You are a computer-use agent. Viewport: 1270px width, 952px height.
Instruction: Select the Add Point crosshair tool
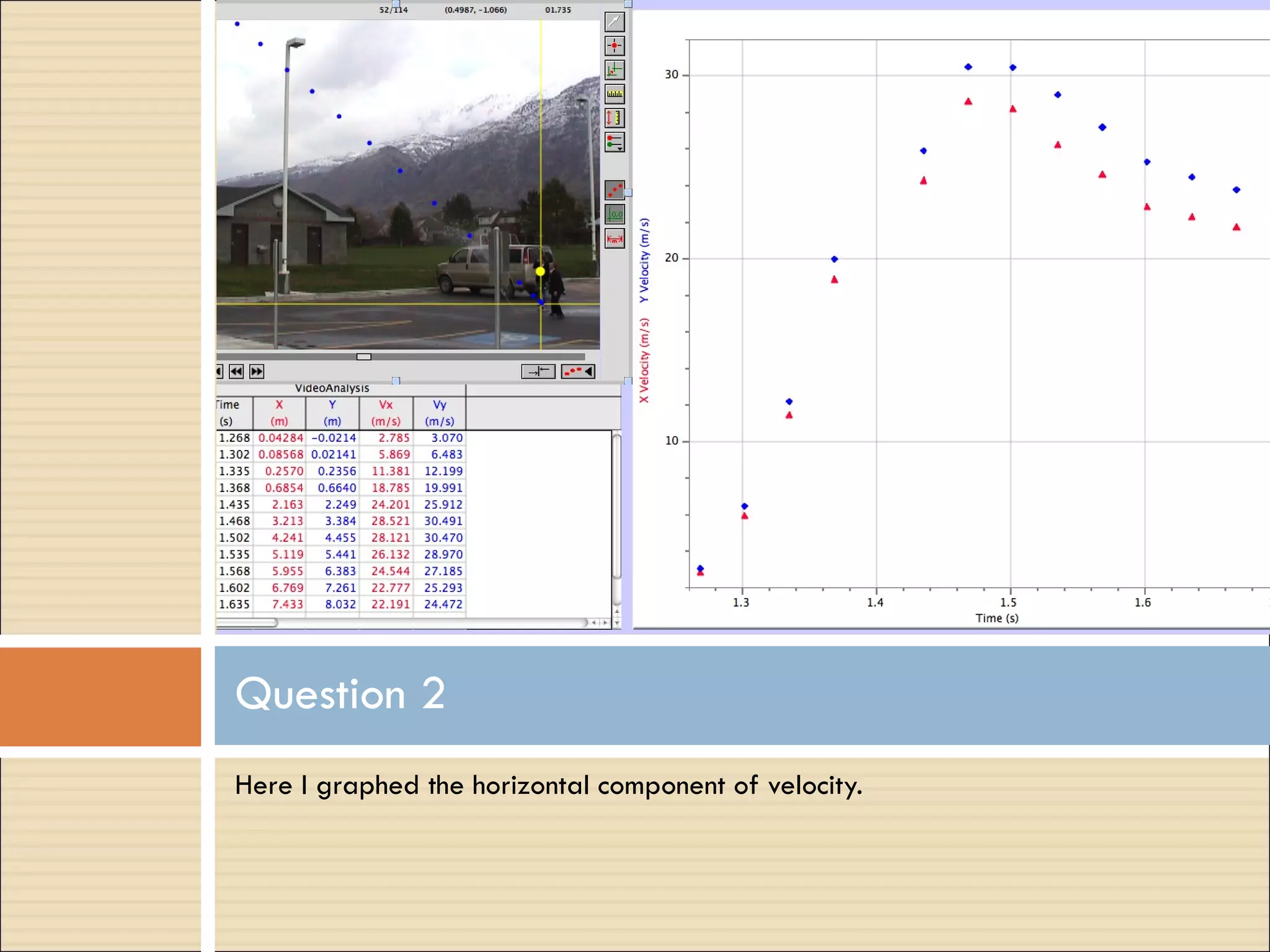(614, 46)
